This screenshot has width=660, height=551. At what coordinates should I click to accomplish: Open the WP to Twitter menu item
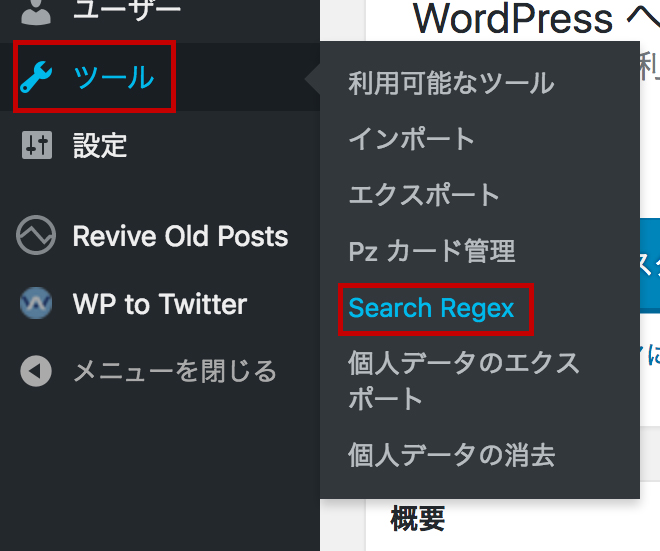[x=160, y=303]
